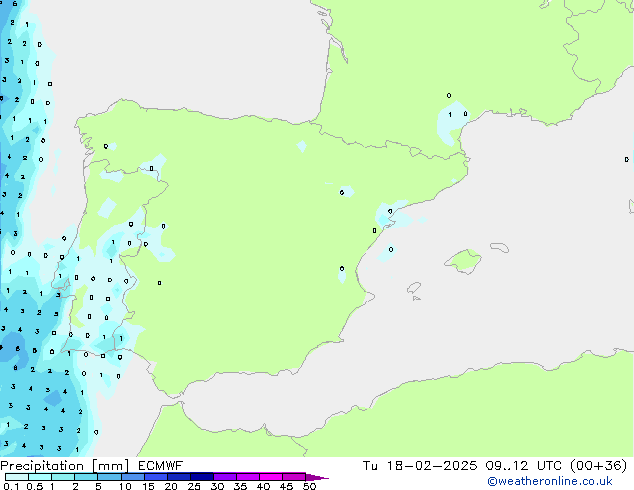The width and height of the screenshot is (634, 490).
Task: Click the '25' legend scale label
Action: coord(194,486)
